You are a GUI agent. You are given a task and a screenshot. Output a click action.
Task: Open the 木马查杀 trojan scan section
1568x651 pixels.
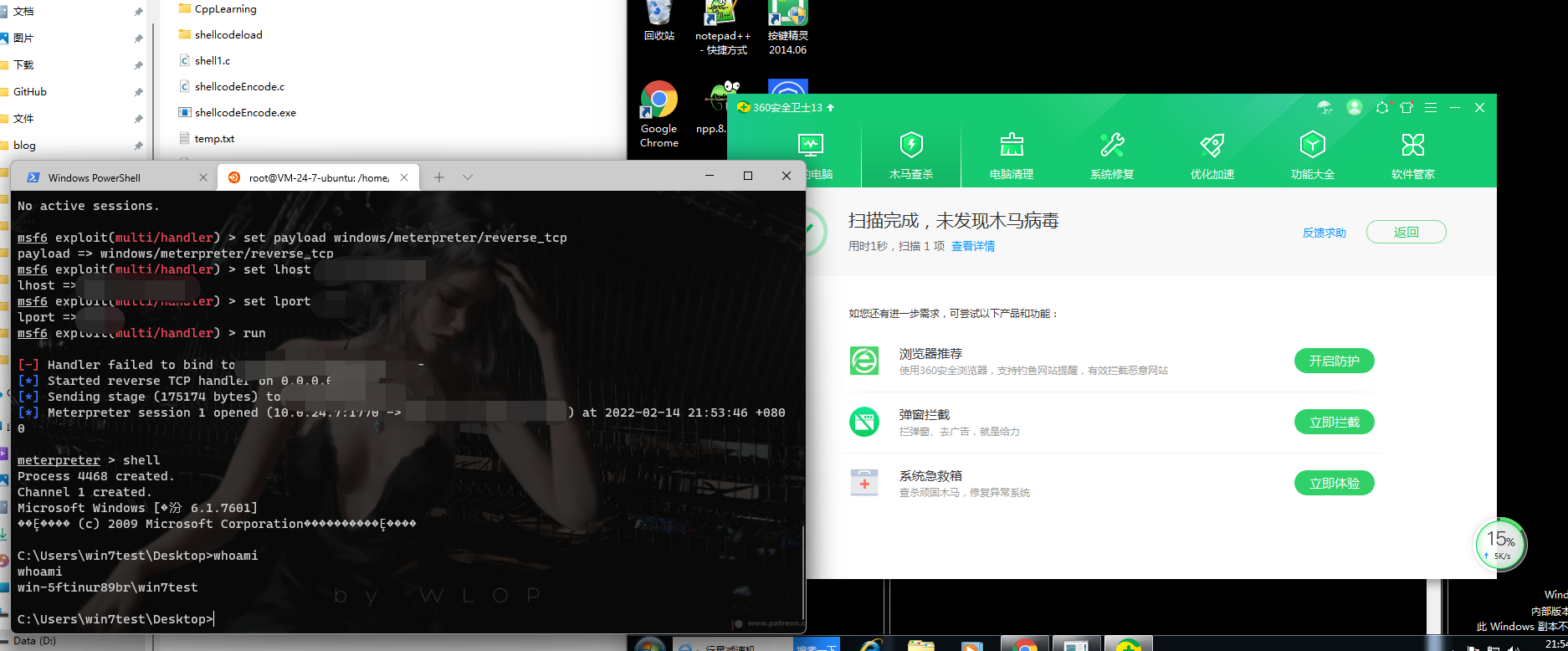[911, 156]
